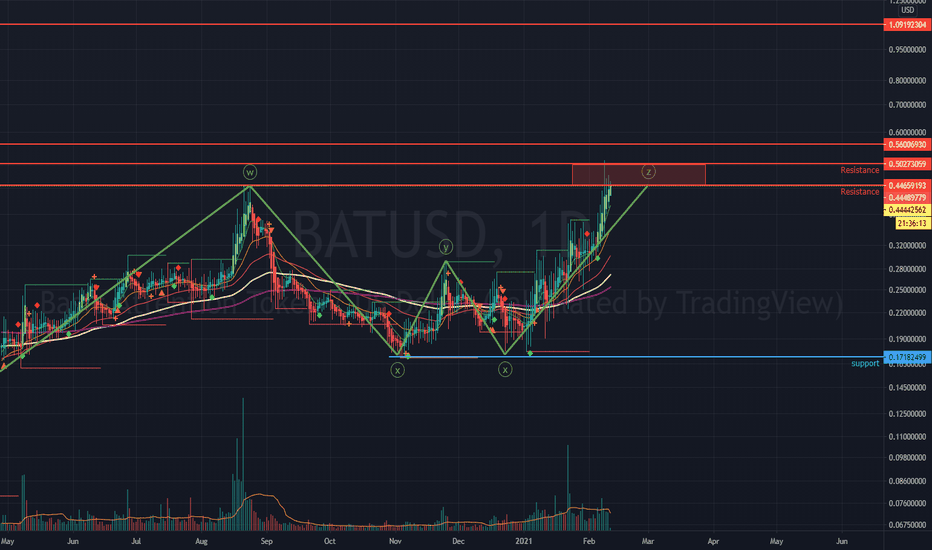Image resolution: width=932 pixels, height=550 pixels.
Task: Click the 'Sep' label on time axis
Action: tap(266, 541)
